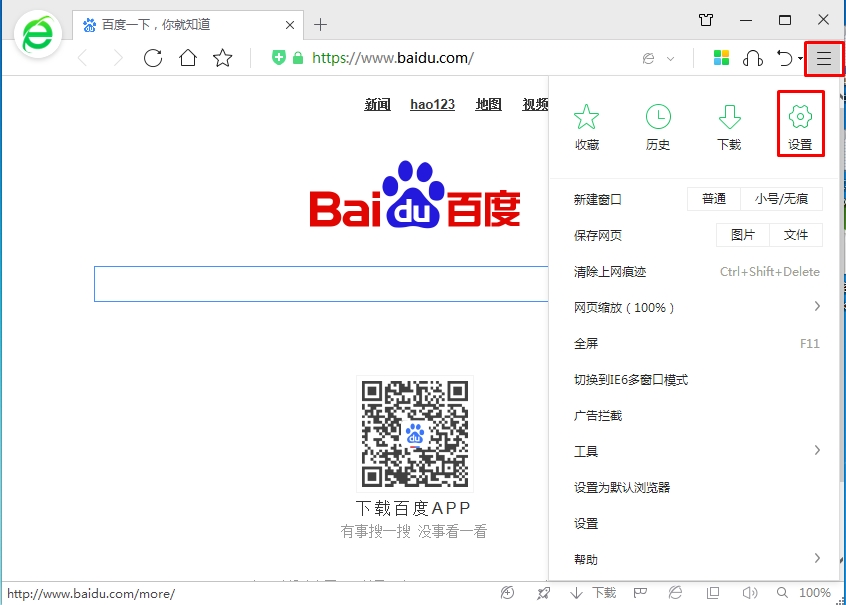Open the hao123 link
The height and width of the screenshot is (605, 846).
(432, 104)
